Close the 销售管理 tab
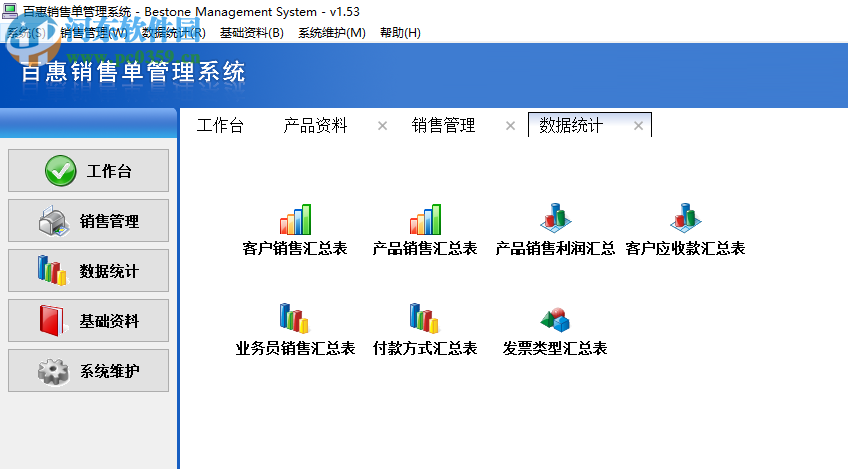 510,126
